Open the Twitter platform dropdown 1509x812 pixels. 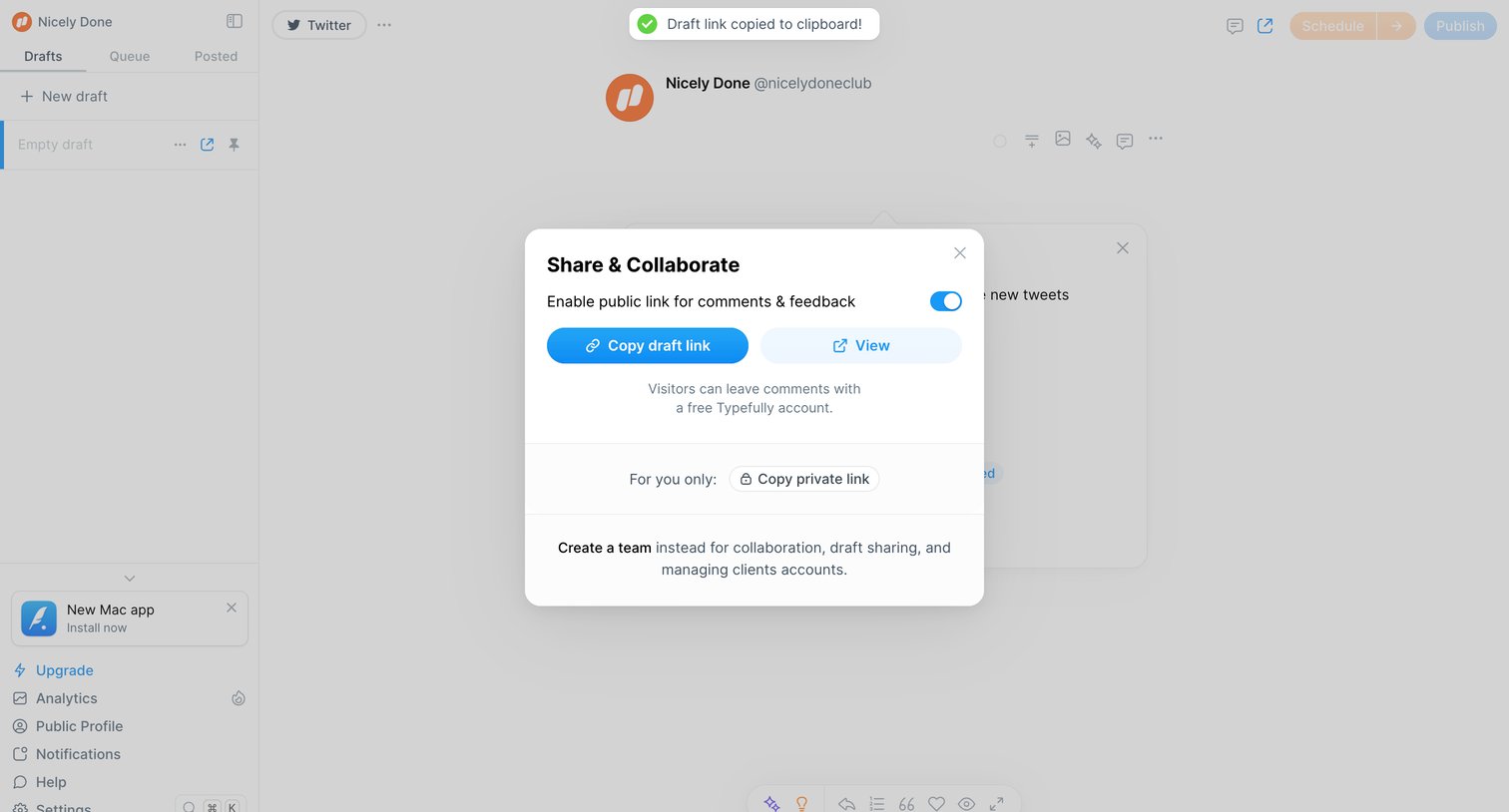pyautogui.click(x=319, y=25)
